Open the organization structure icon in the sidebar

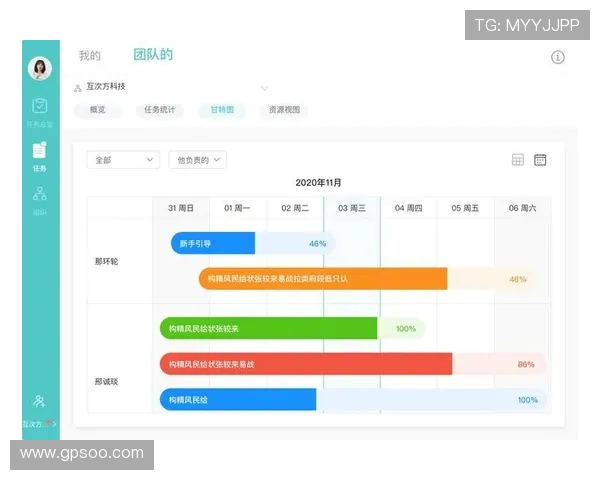click(x=40, y=194)
